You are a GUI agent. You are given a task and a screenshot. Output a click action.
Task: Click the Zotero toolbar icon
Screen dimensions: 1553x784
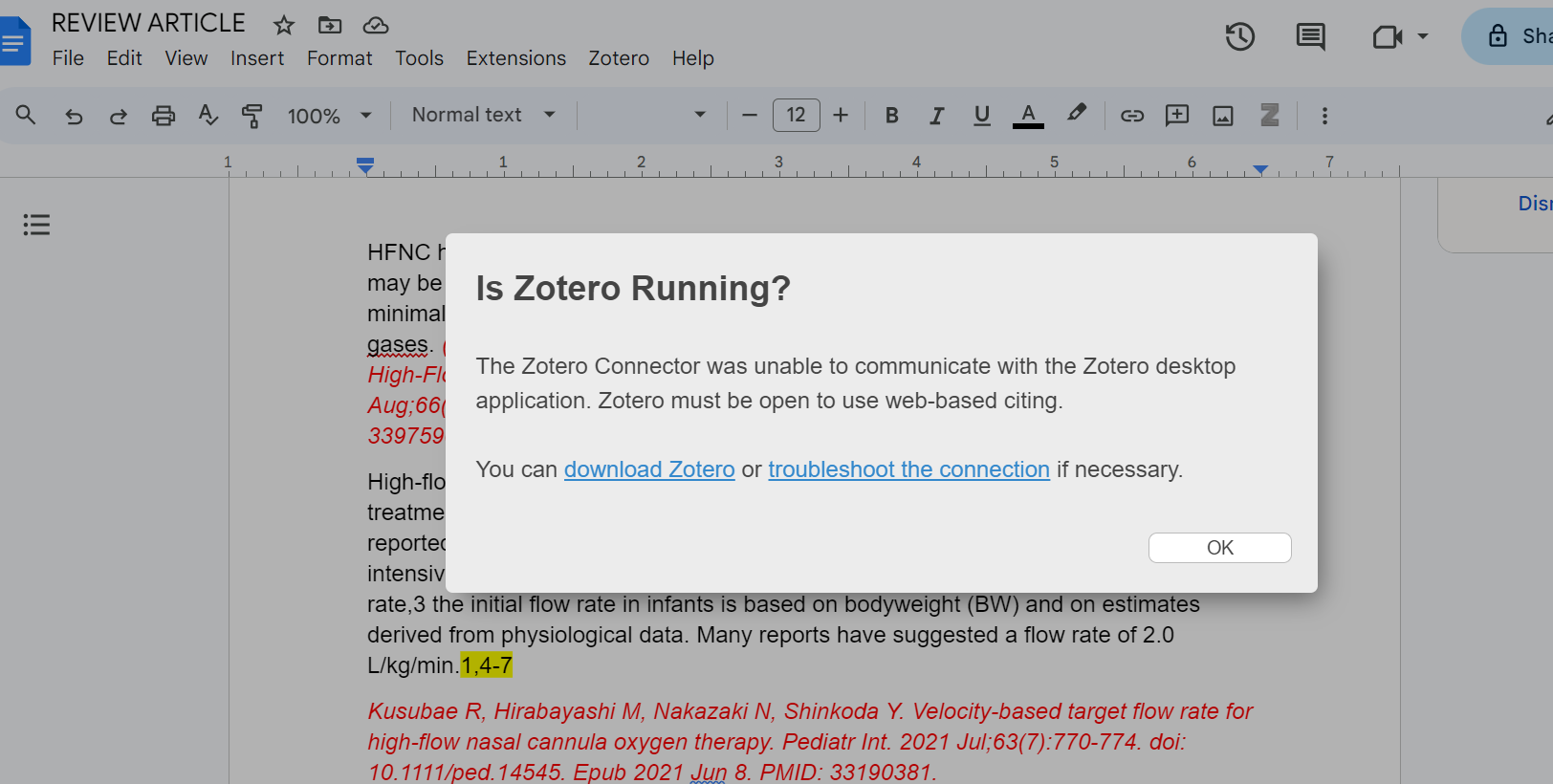click(1270, 116)
